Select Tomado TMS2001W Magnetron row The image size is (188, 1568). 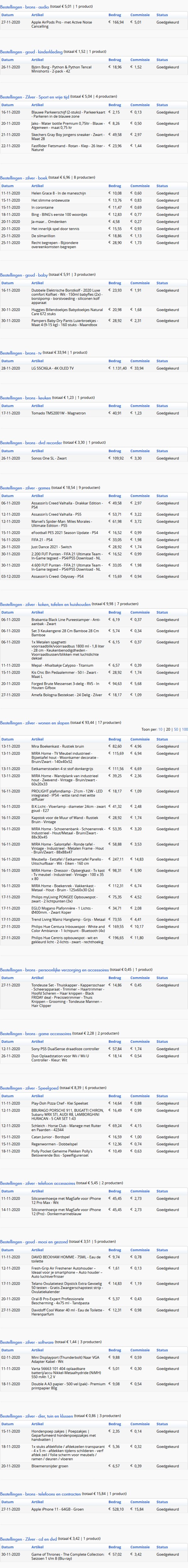point(94,413)
